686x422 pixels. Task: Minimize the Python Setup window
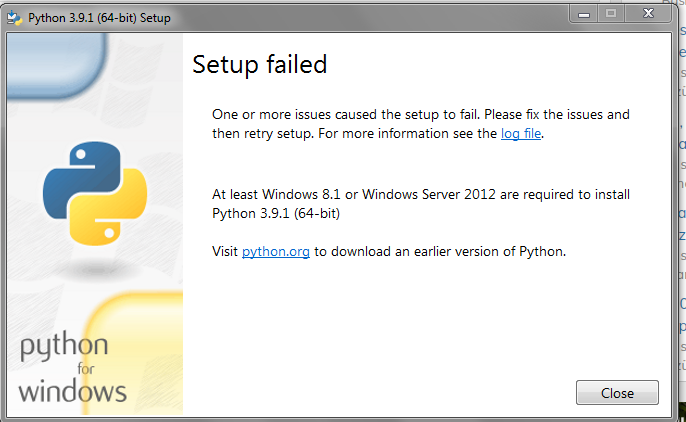point(584,14)
